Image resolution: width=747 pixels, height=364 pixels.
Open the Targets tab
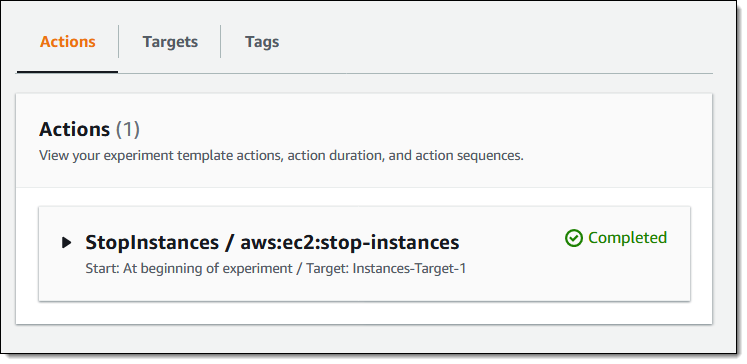point(170,42)
